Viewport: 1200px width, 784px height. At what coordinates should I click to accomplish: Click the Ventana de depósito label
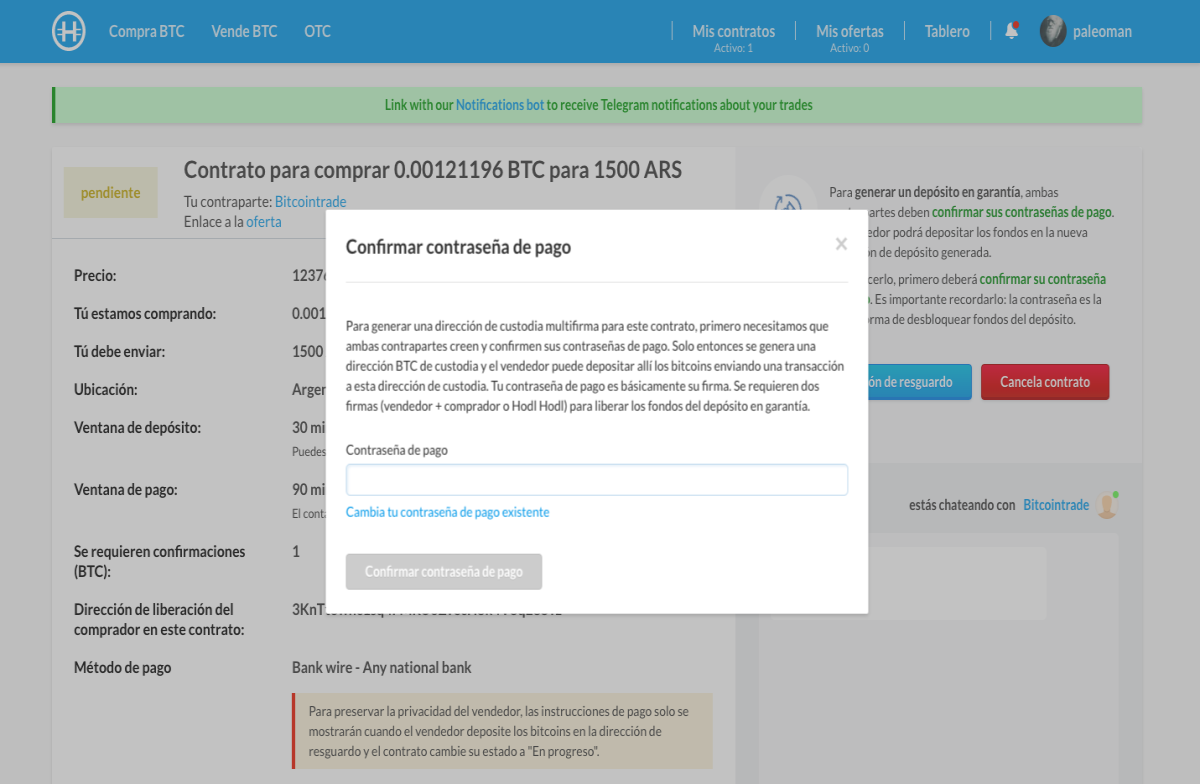tap(138, 428)
